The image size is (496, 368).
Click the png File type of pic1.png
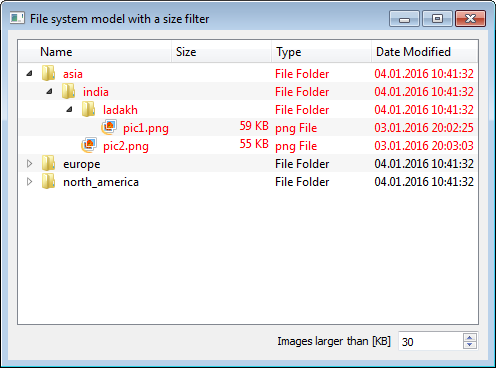pos(296,128)
